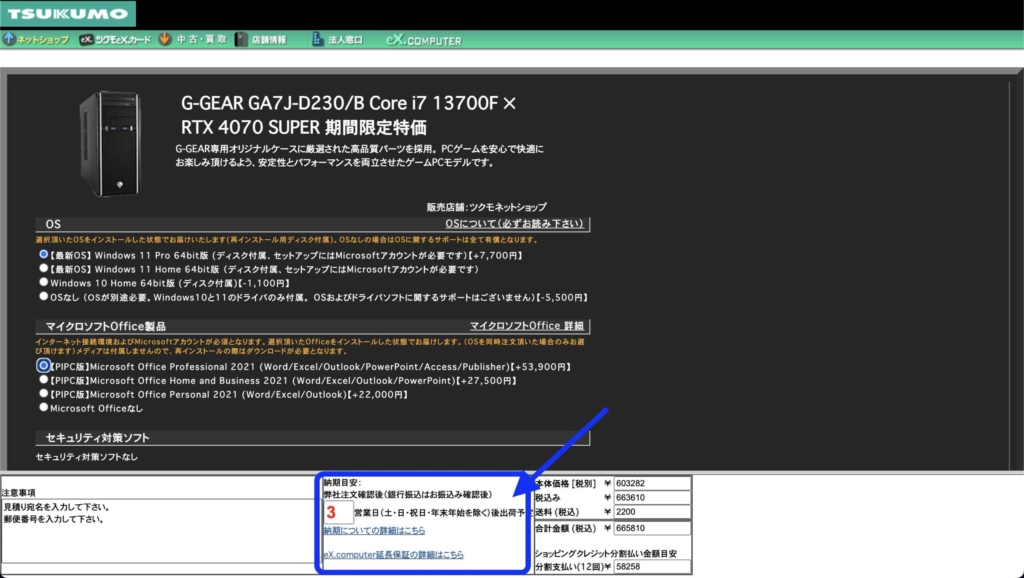Select Microsoft Officeなし option
This screenshot has width=1024, height=578.
44,408
